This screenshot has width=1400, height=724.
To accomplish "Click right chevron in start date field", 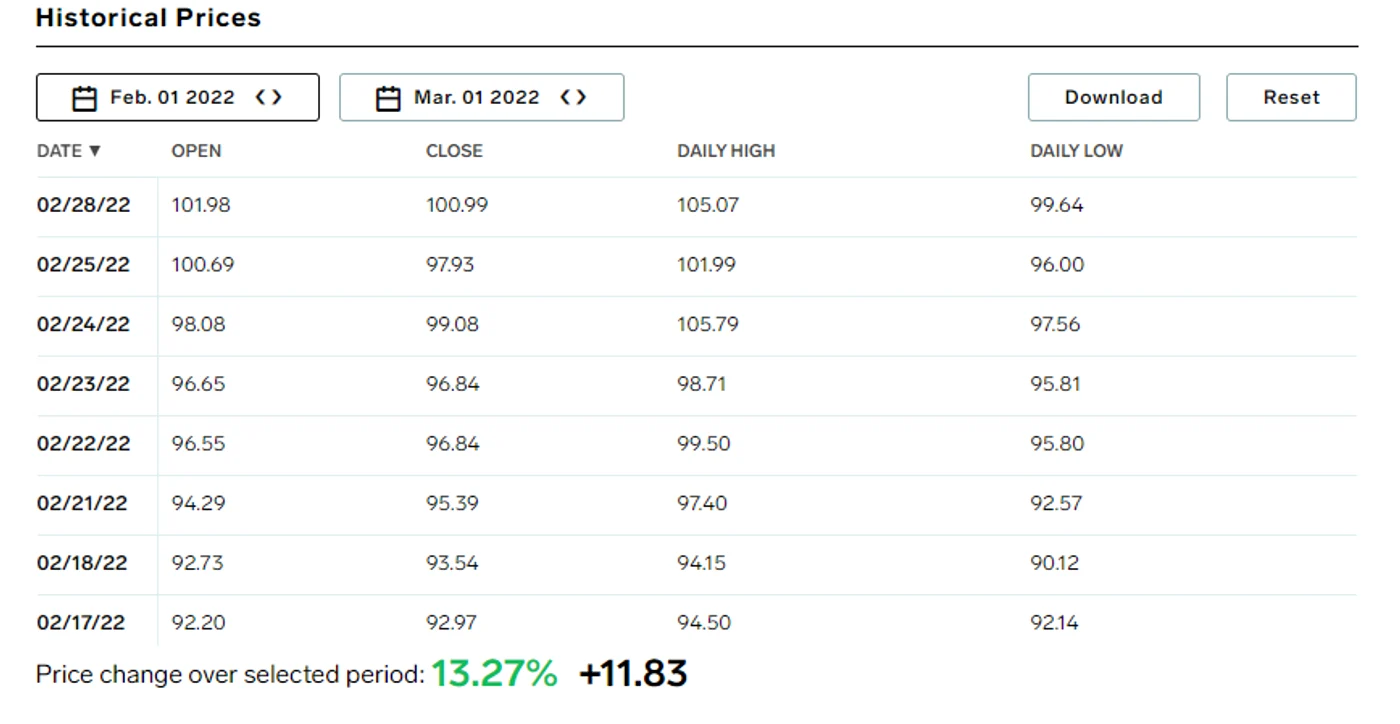I will (277, 97).
